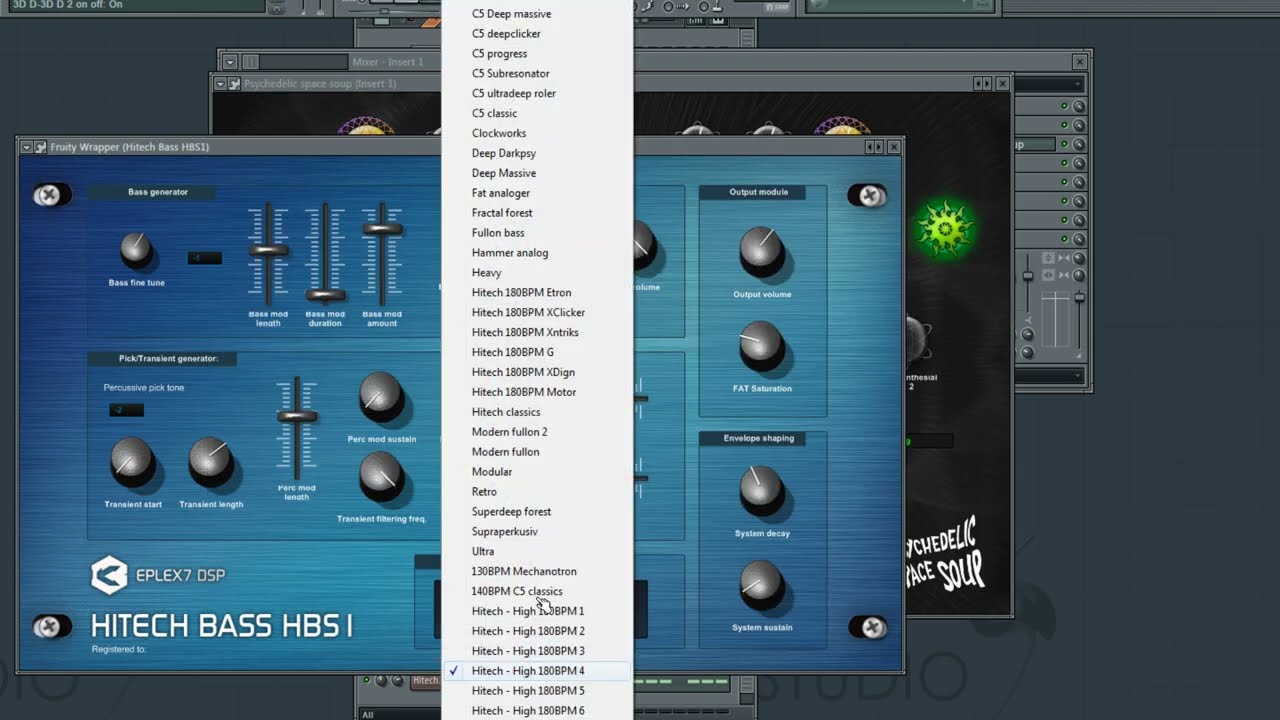Viewport: 1280px width, 720px height.
Task: Click the Transient filtering freq. knob
Action: click(381, 477)
